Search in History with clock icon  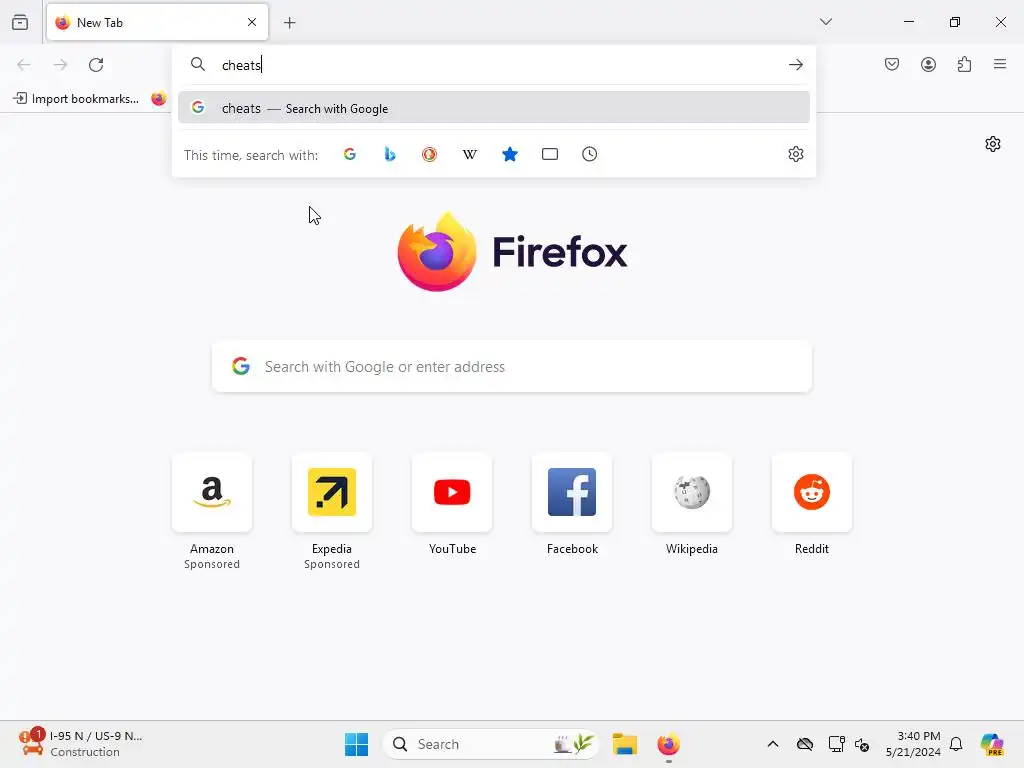point(590,154)
